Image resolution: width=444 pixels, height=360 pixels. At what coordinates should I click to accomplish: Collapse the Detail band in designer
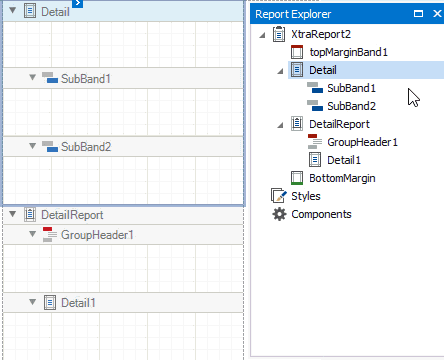(x=13, y=10)
